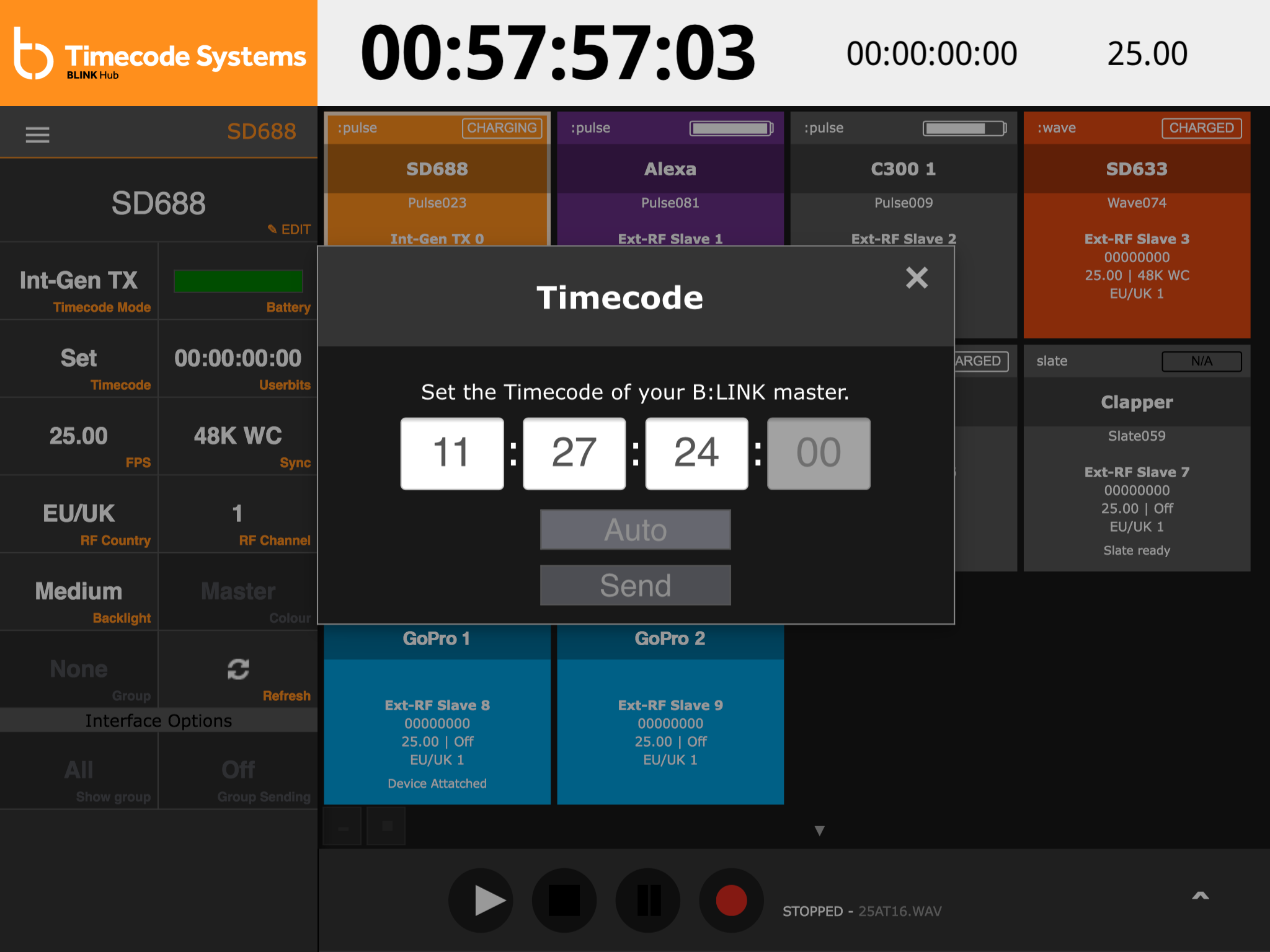Select the C300 1 pulse device card
This screenshot has width=1270, height=952.
904,180
